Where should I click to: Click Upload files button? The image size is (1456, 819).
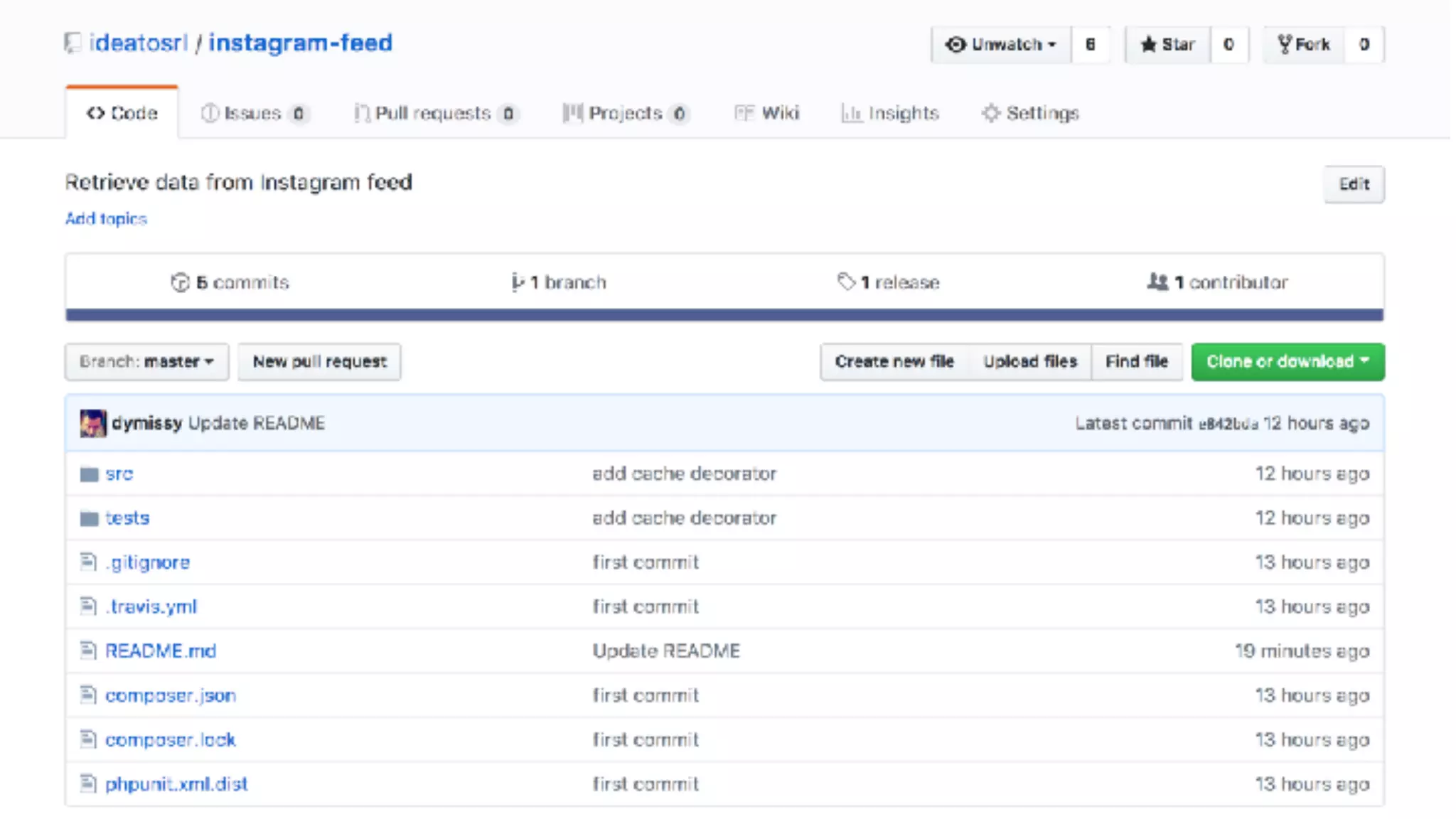pos(1030,362)
